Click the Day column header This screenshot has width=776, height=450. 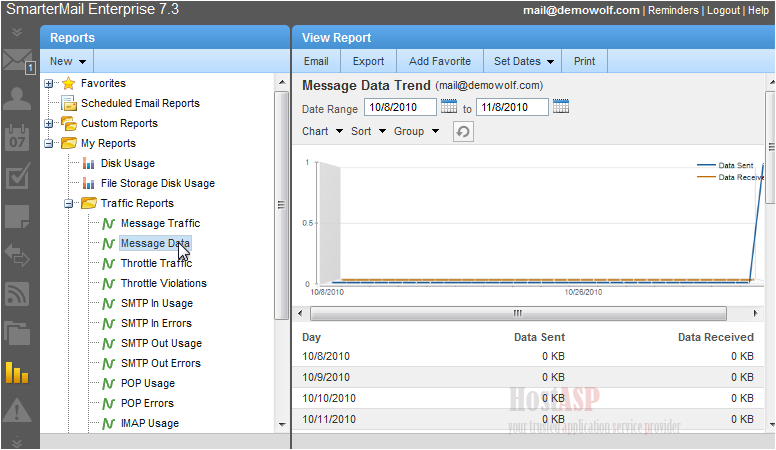coord(311,337)
